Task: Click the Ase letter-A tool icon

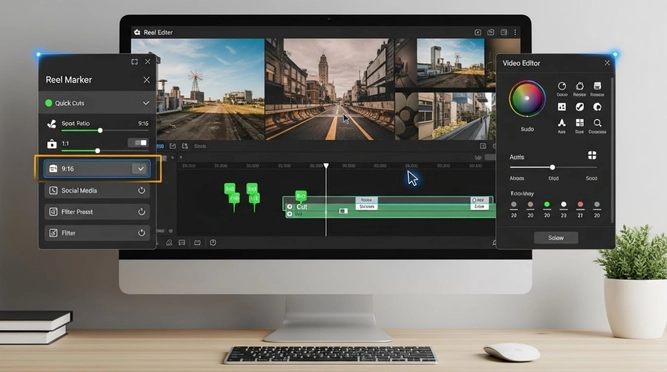Action: (562, 123)
